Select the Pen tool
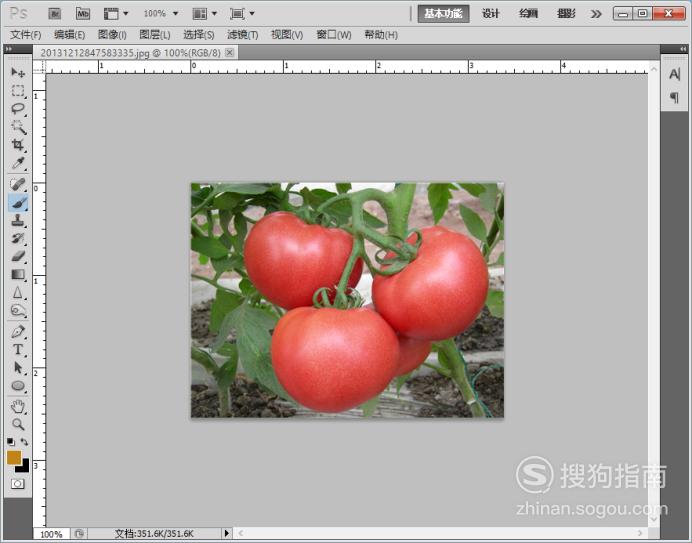Image resolution: width=692 pixels, height=543 pixels. click(18, 332)
